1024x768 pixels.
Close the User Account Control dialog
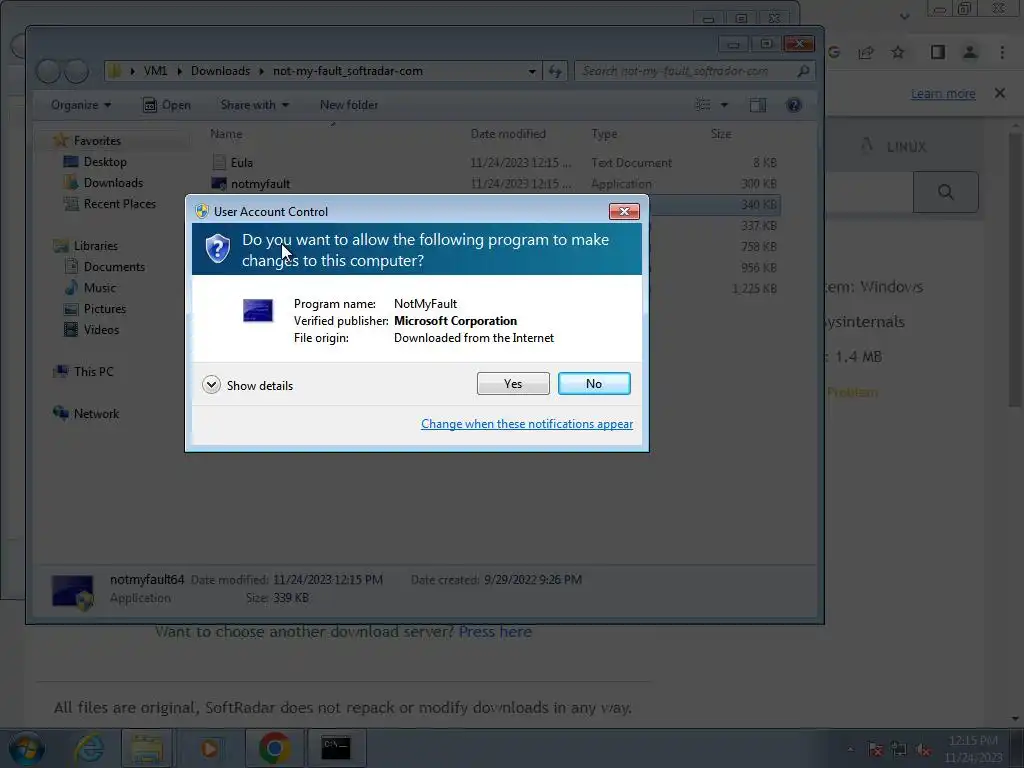click(624, 212)
